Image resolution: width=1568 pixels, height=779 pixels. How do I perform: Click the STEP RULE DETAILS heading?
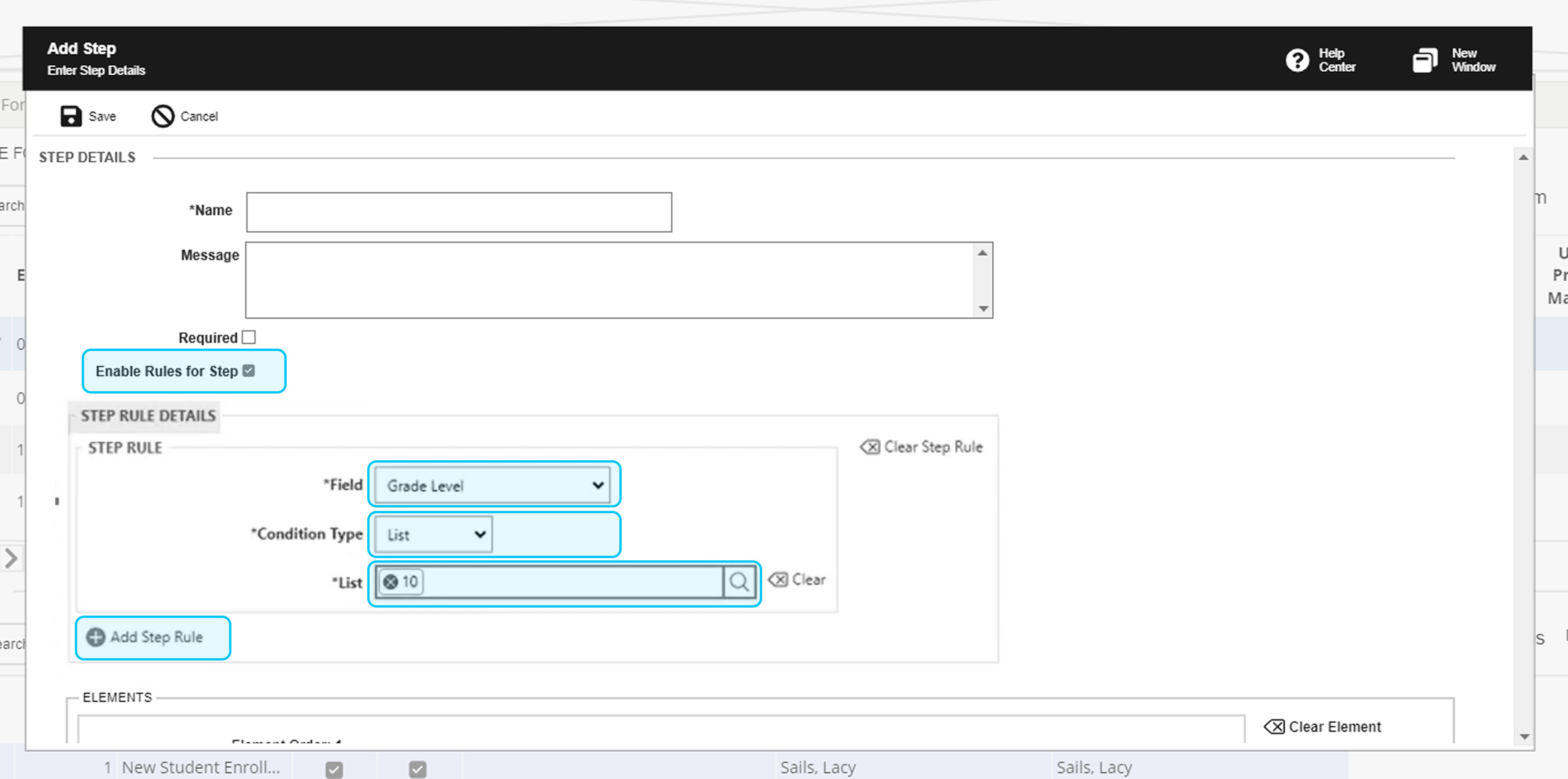tap(148, 416)
